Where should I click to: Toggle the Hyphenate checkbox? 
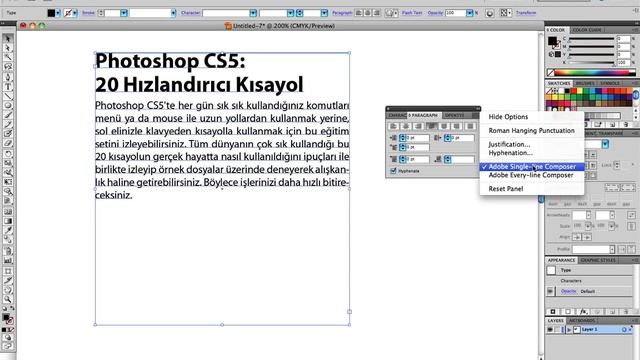393,171
